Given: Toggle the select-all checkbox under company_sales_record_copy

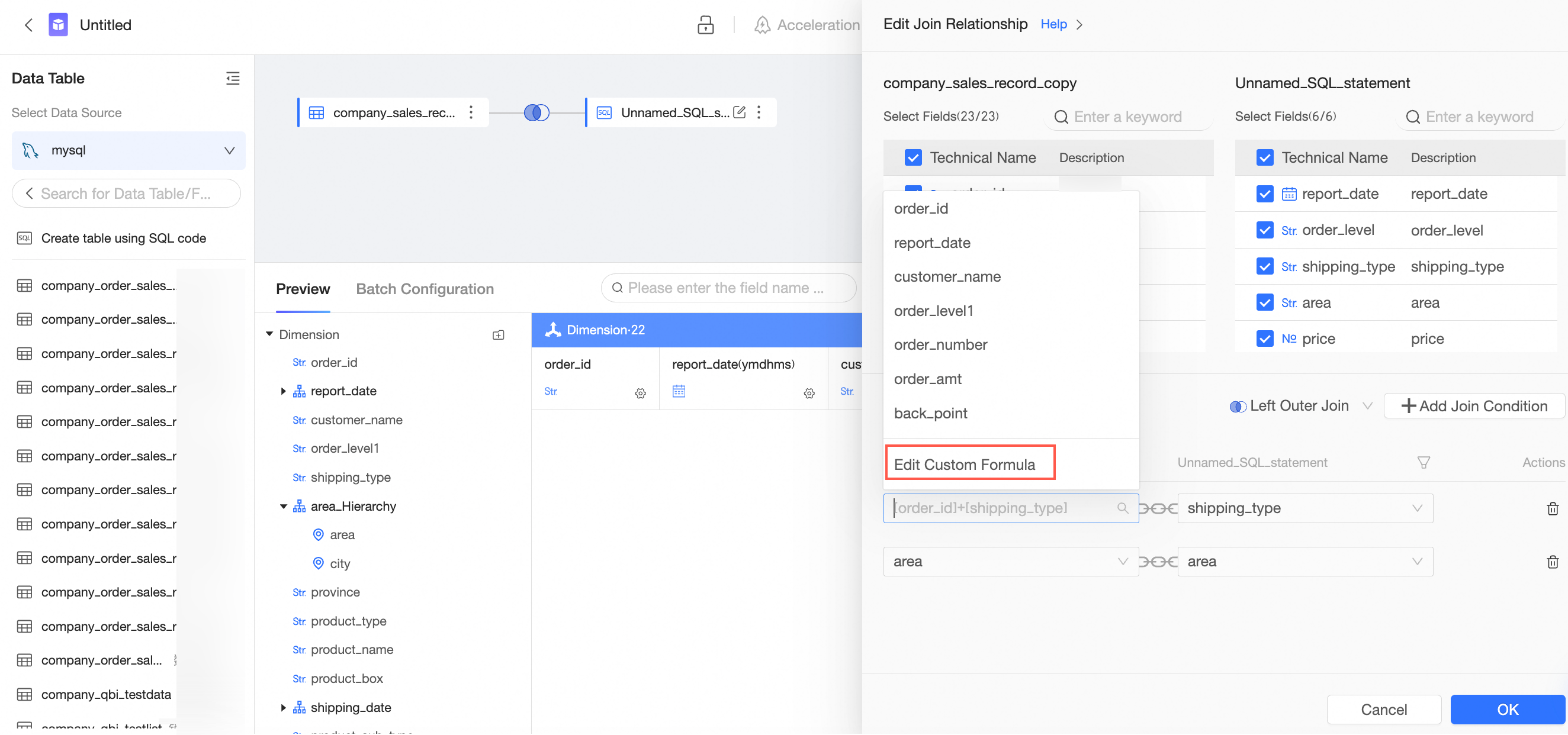Looking at the screenshot, I should [912, 157].
